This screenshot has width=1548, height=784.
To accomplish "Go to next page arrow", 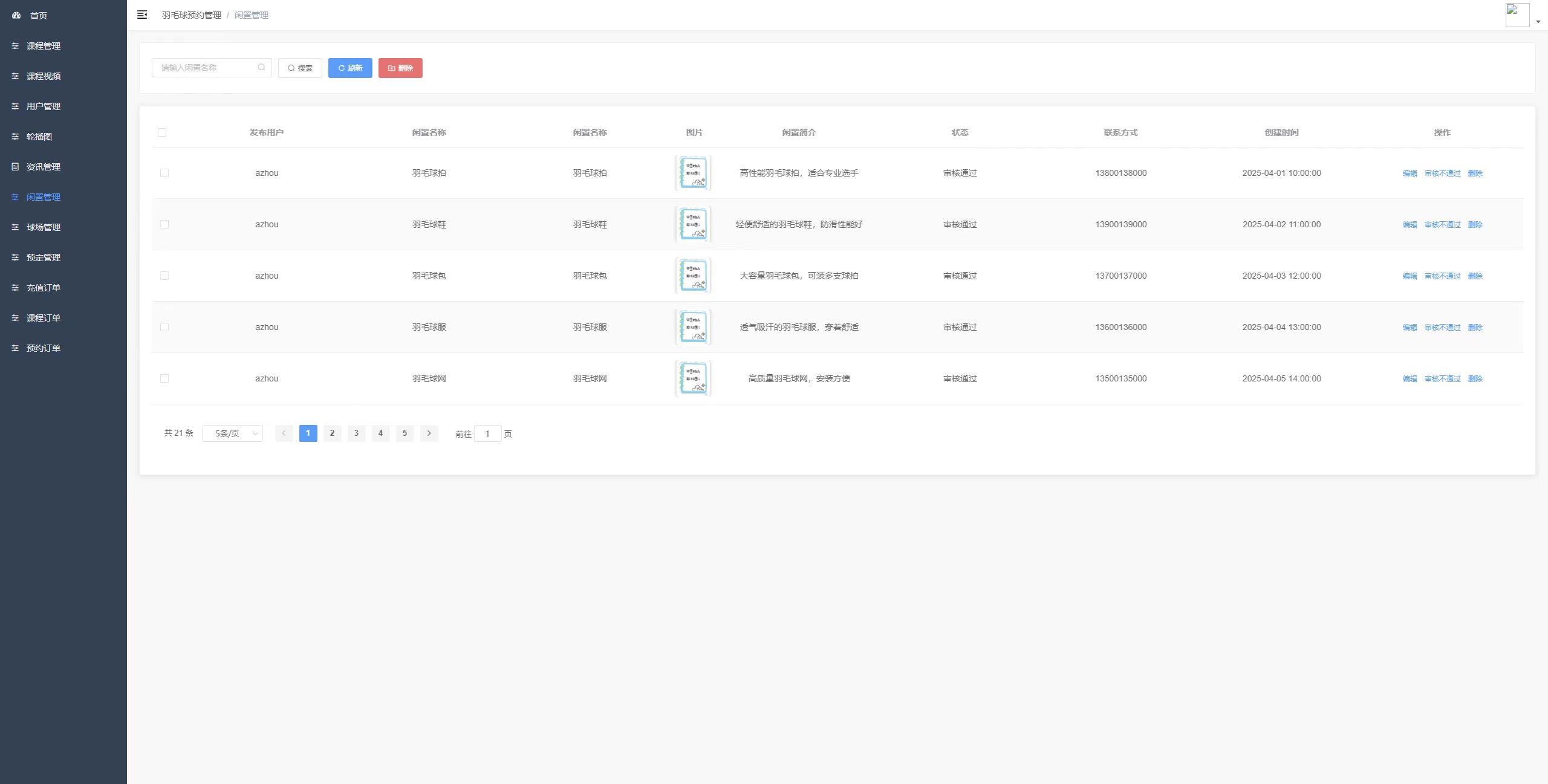I will point(429,433).
